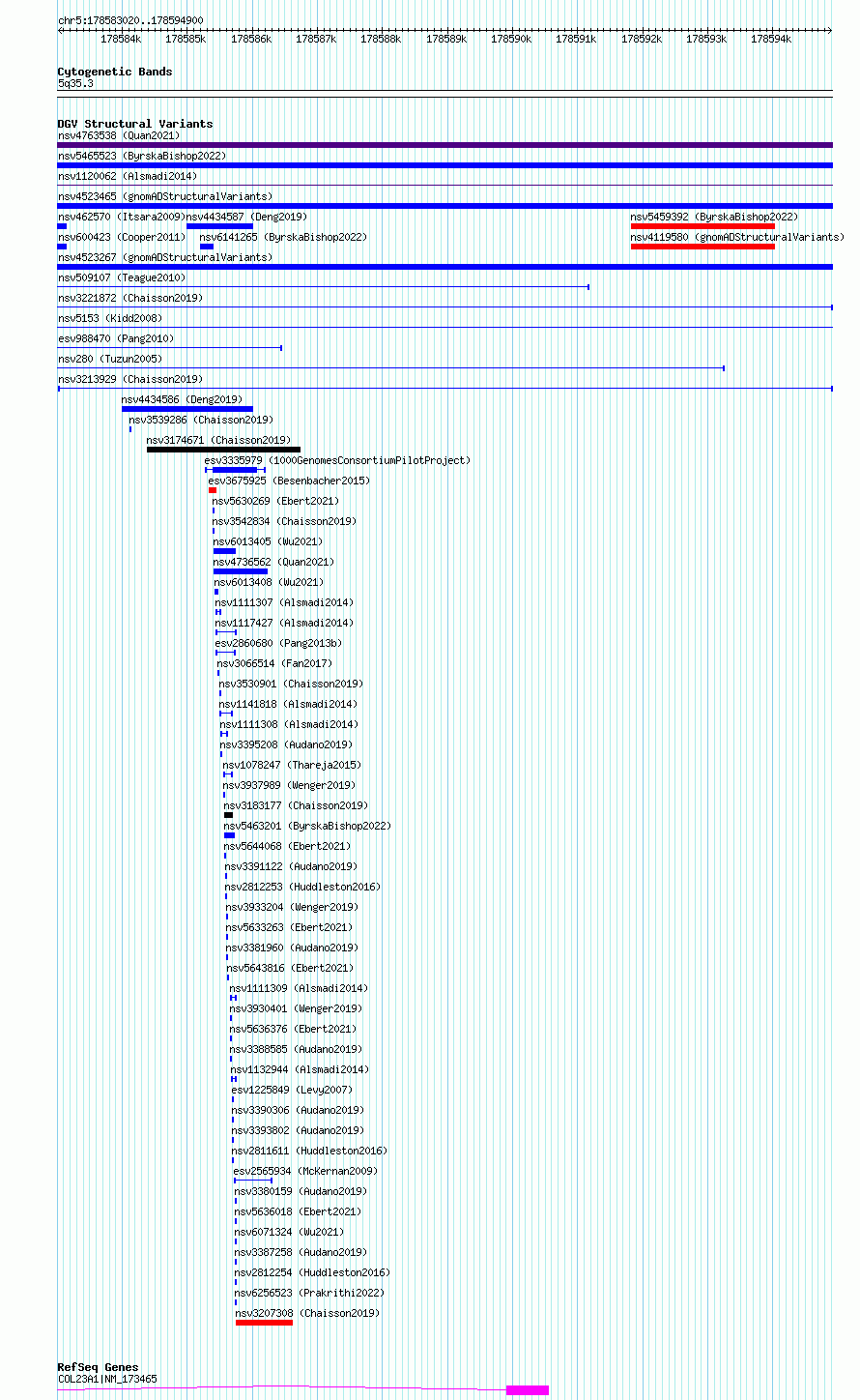Image resolution: width=860 pixels, height=1400 pixels.
Task: Open the nsv3183177 (Chaisson2019) label
Action: [x=296, y=805]
